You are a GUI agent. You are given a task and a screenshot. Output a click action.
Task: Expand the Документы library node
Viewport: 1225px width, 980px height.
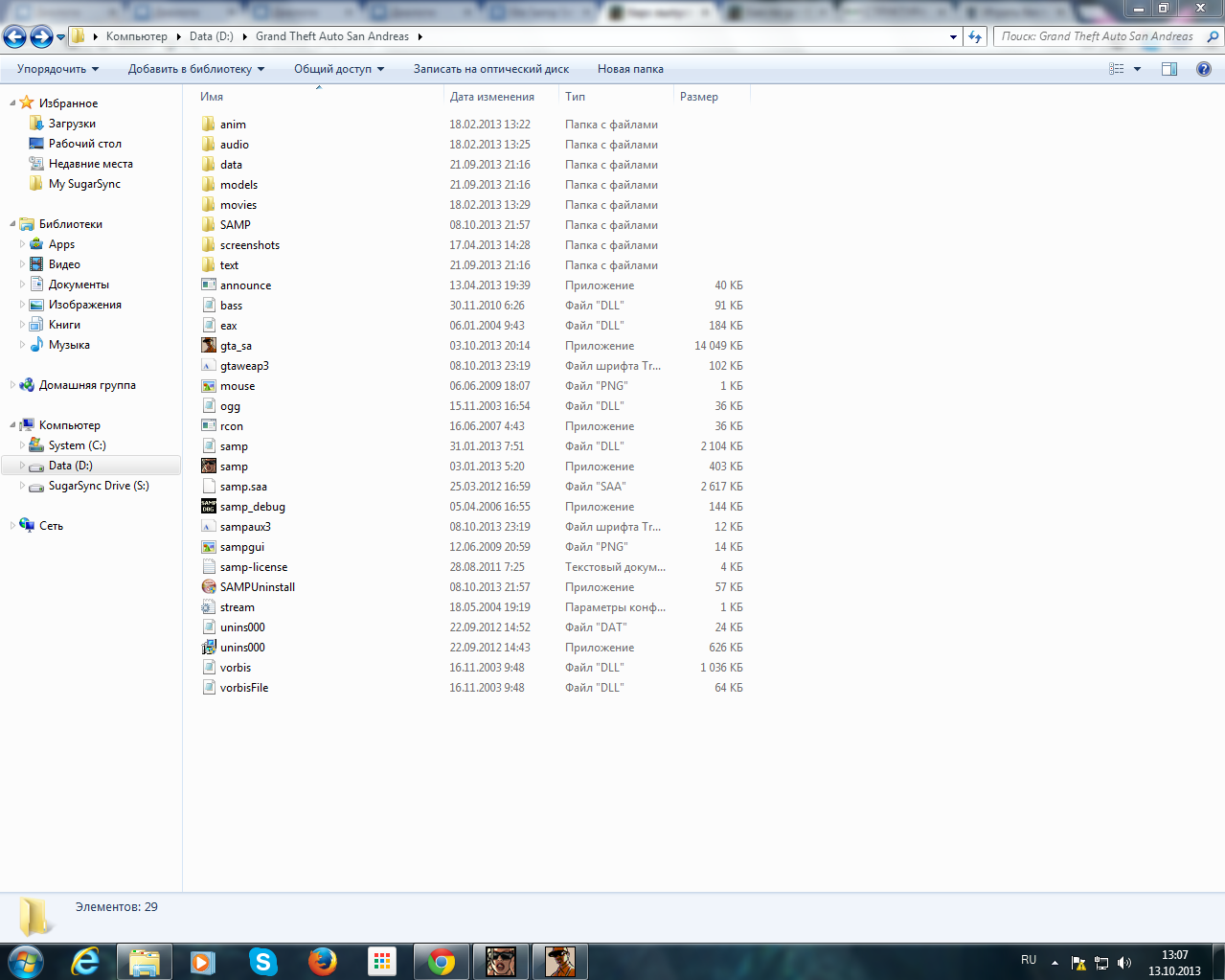(x=23, y=285)
